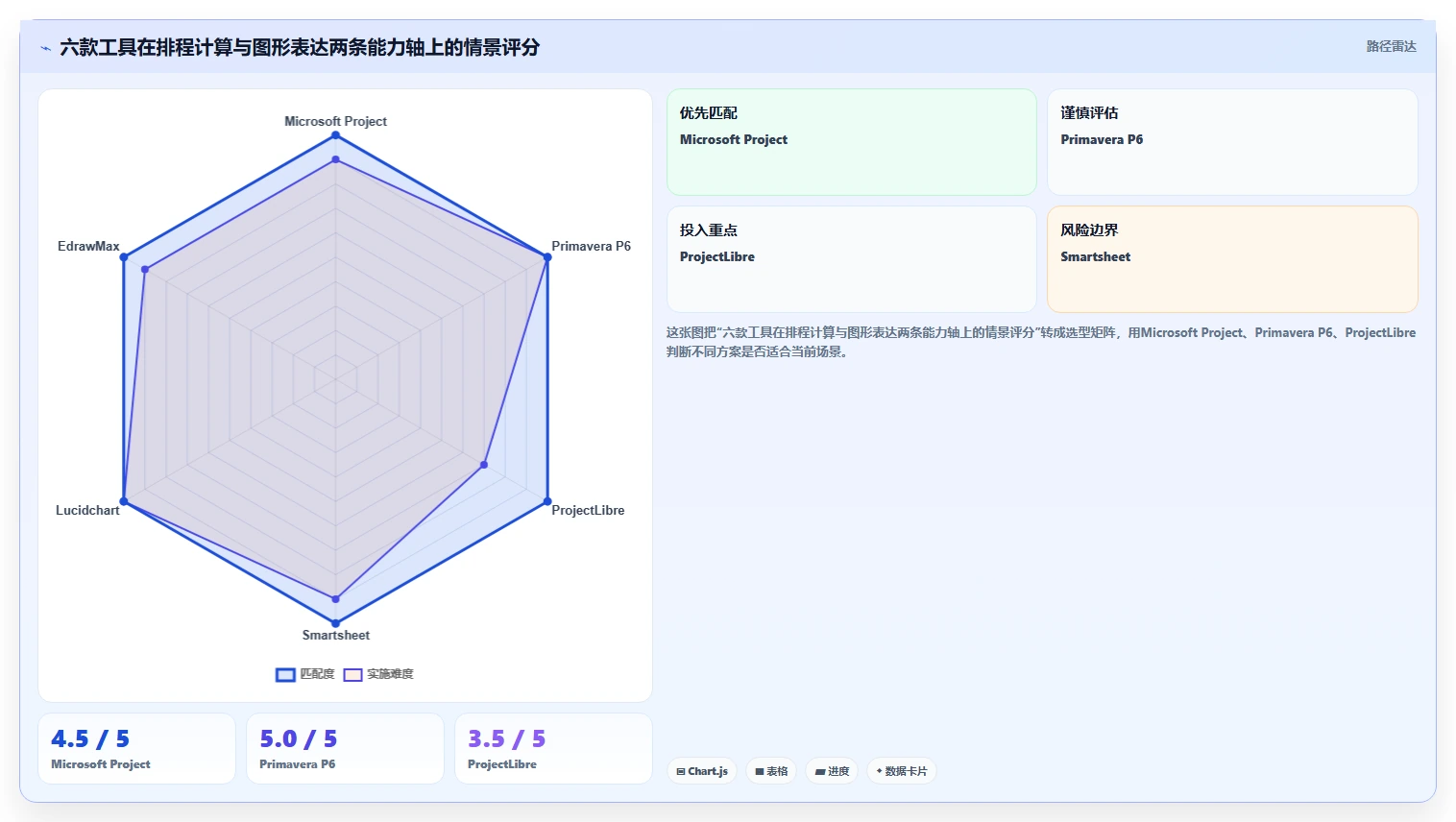Click the 匹配度 point on Microsoft Project axis
1456x822 pixels.
pos(335,135)
